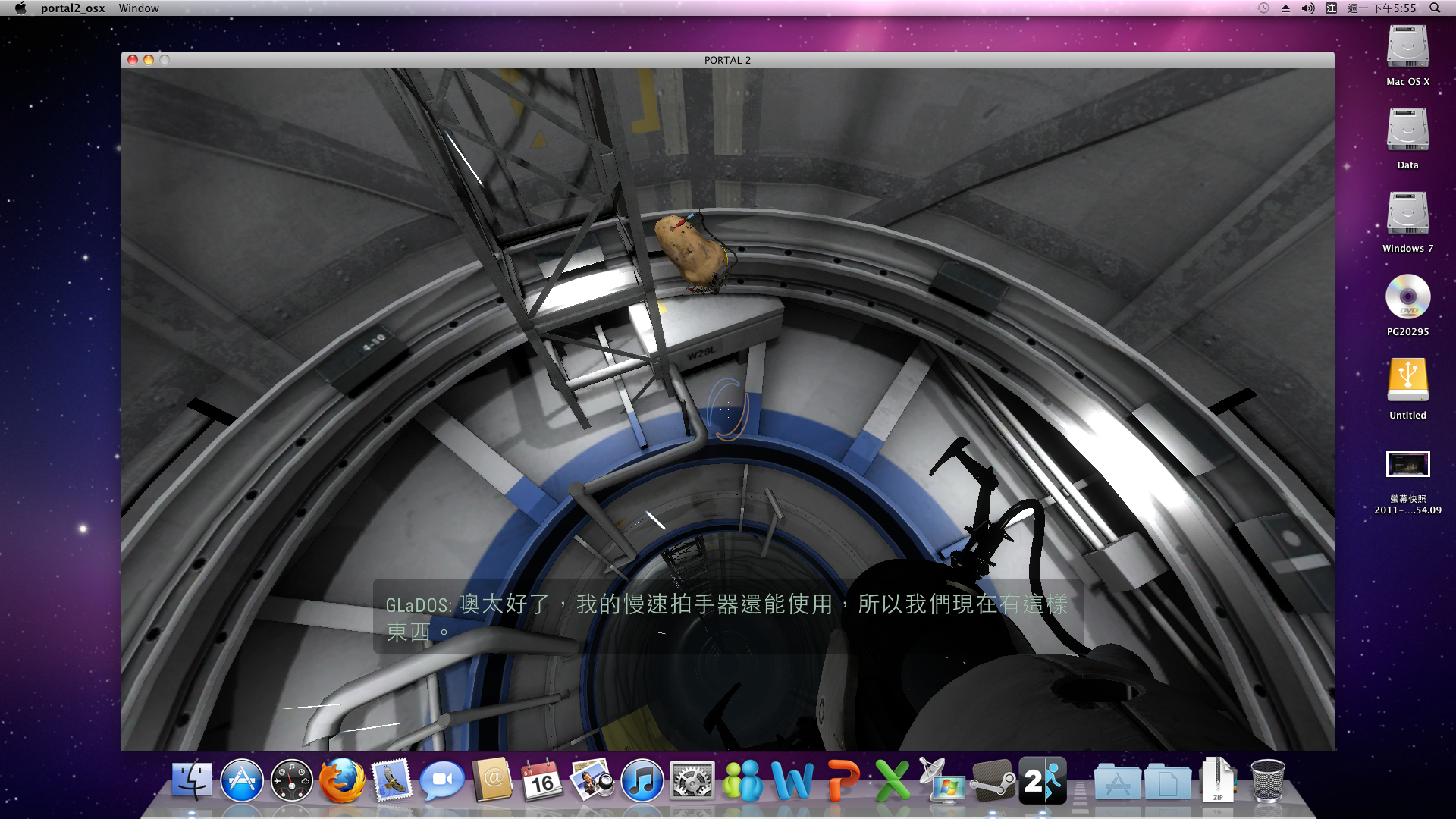The height and width of the screenshot is (819, 1456).
Task: Launch Firefox from the dock
Action: point(341,780)
